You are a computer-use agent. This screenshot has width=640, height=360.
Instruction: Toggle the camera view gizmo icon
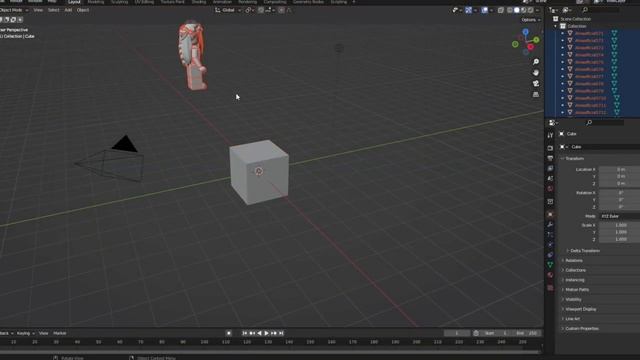pyautogui.click(x=536, y=83)
